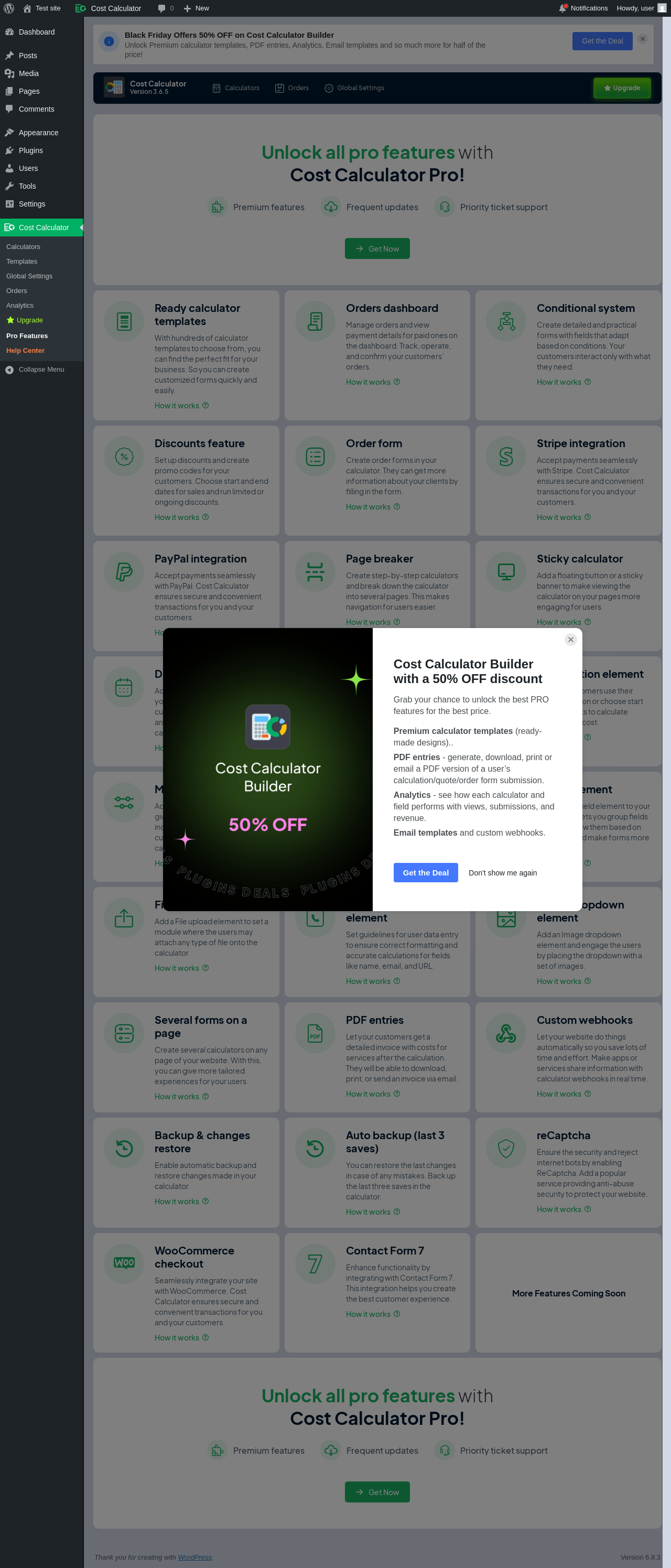This screenshot has width=671, height=1568.
Task: Click Discounts feature percent icon
Action: point(124,457)
